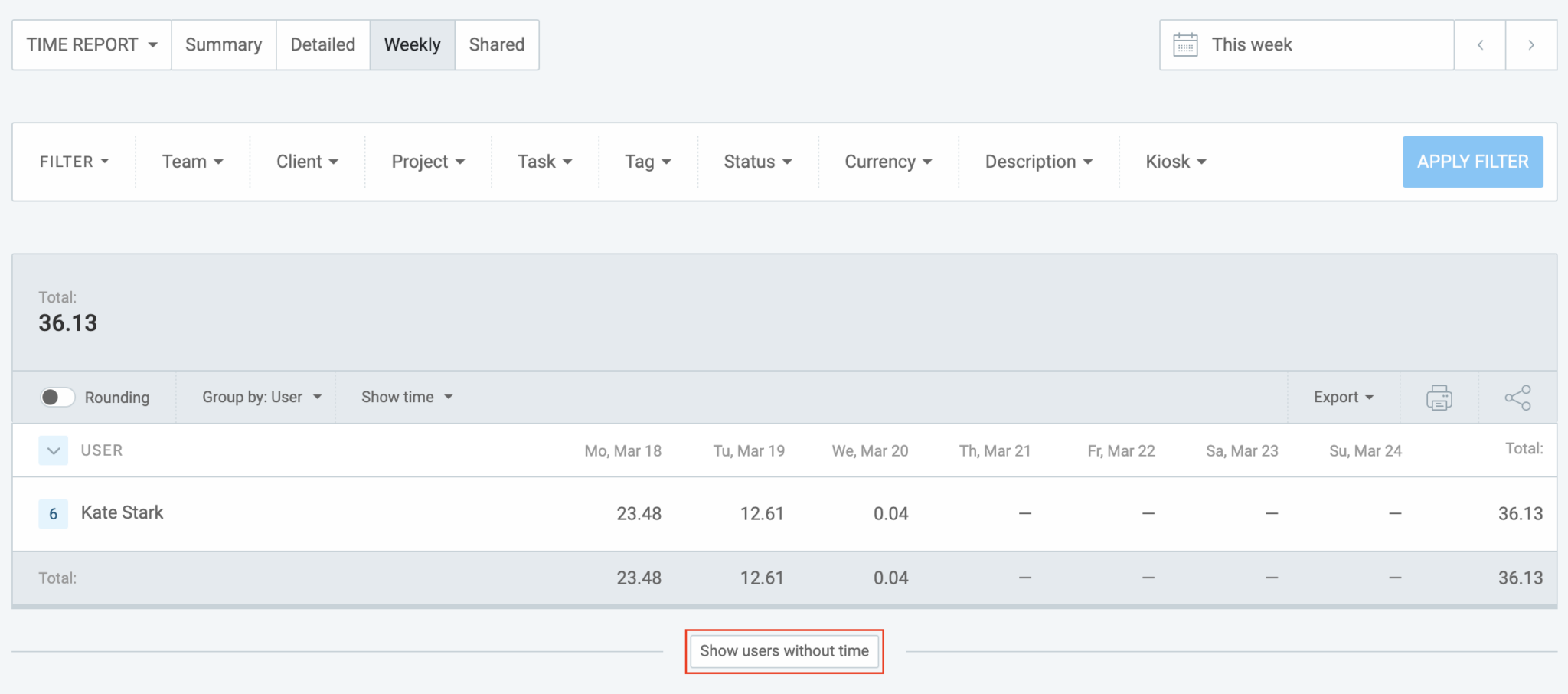Go to previous week with left arrow
This screenshot has width=1568, height=694.
(1480, 45)
